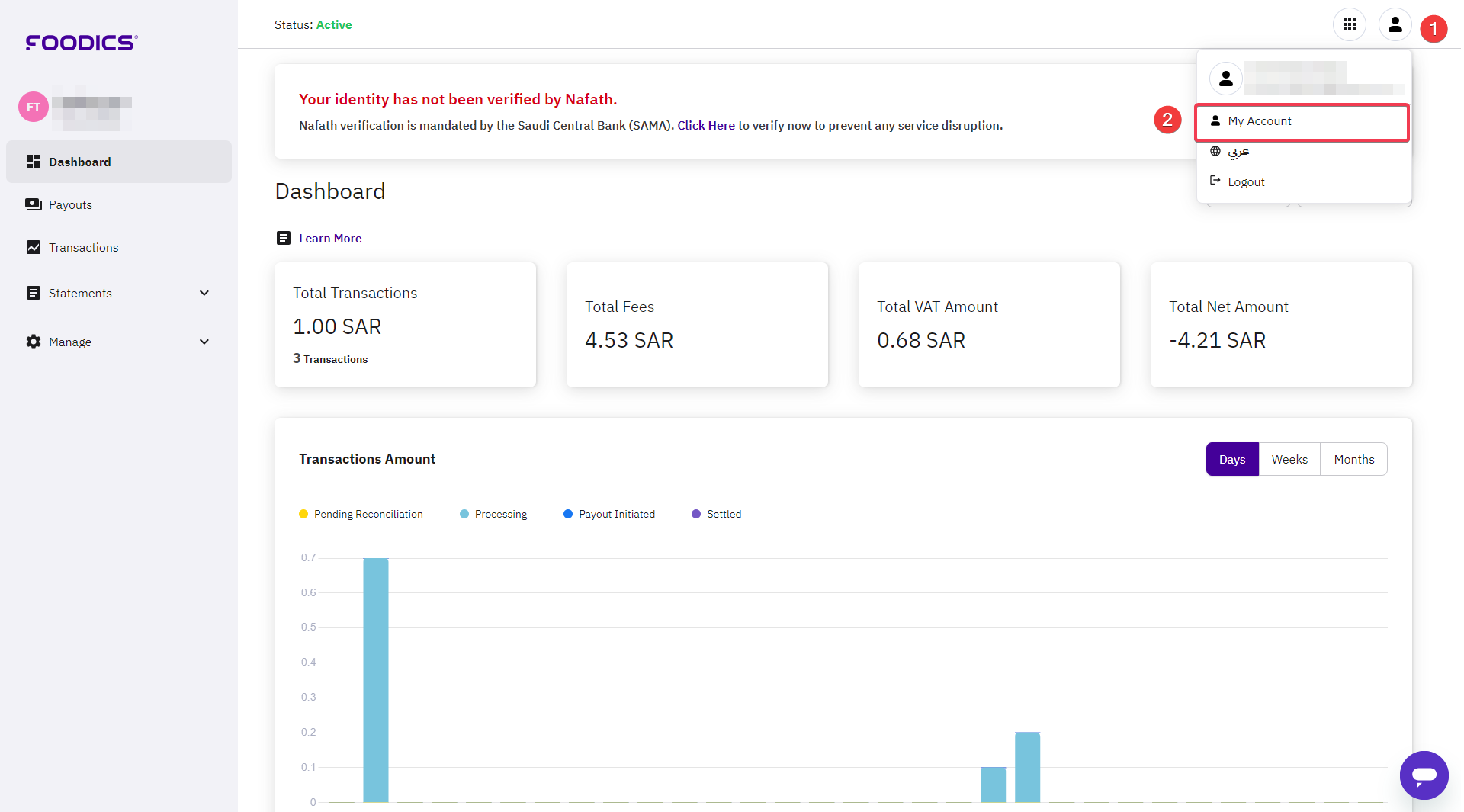The height and width of the screenshot is (812, 1464).
Task: Click the Statements label in sidebar
Action: coord(80,293)
